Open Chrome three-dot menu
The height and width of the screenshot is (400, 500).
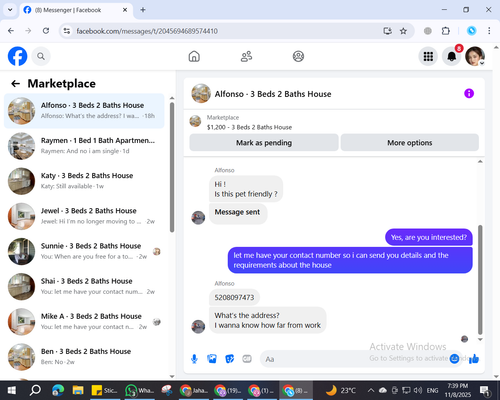pos(489,31)
